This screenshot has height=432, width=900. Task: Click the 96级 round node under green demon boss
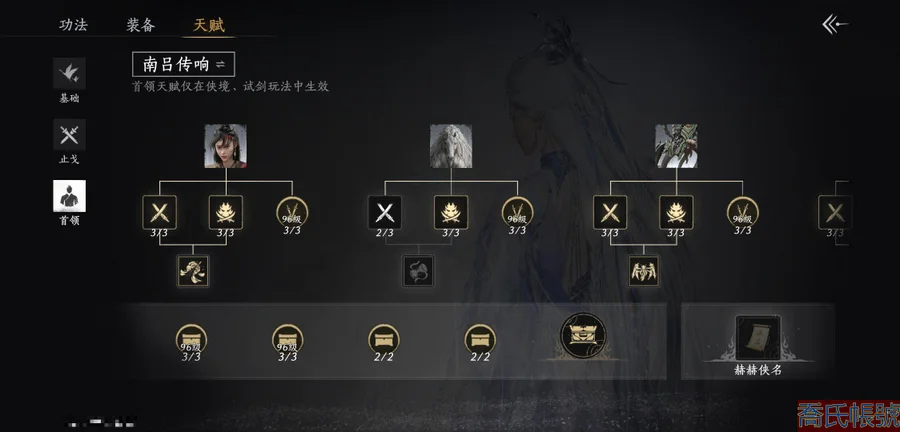tap(743, 212)
